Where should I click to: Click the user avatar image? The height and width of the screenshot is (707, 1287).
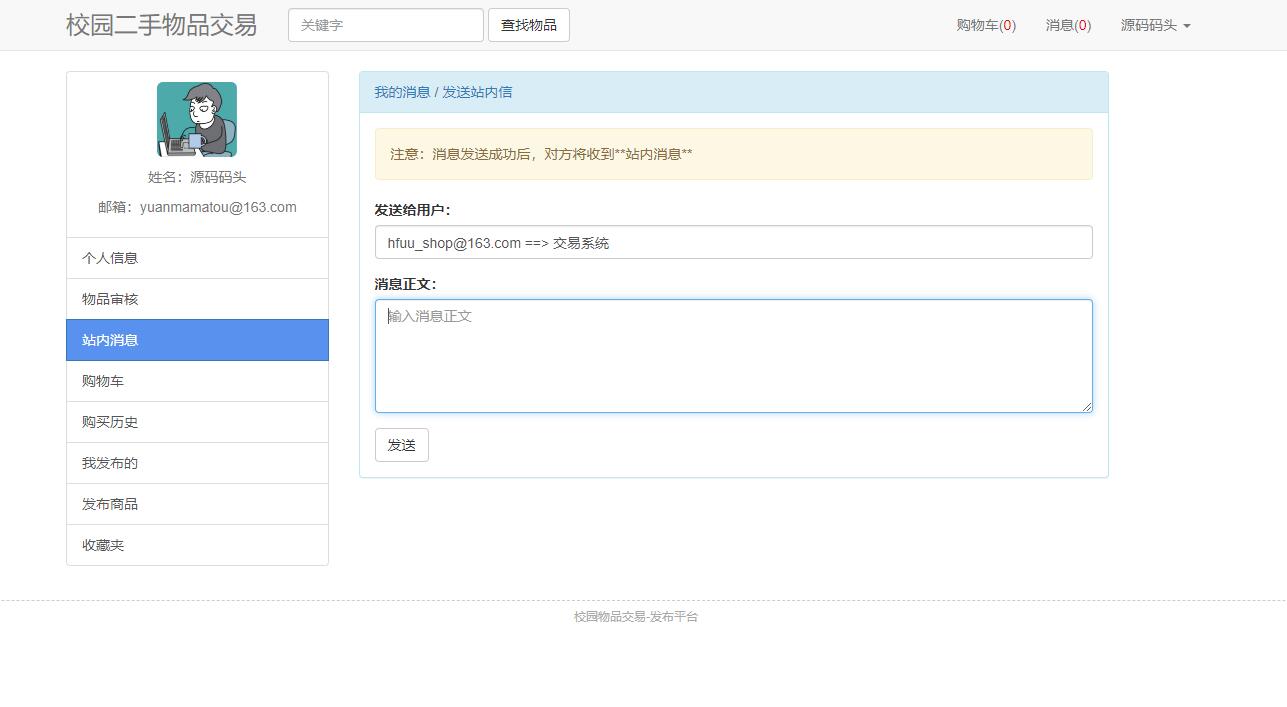click(x=197, y=120)
